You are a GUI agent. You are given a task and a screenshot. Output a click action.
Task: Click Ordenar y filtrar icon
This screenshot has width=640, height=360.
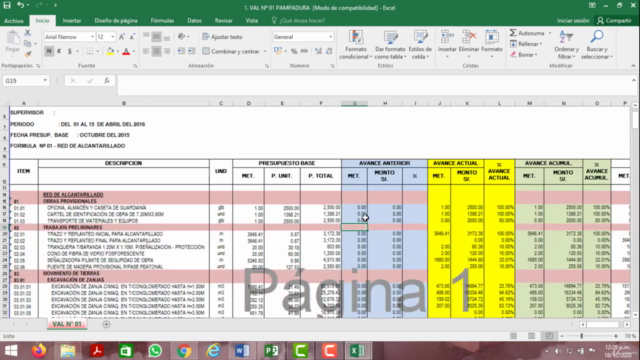pos(566,37)
